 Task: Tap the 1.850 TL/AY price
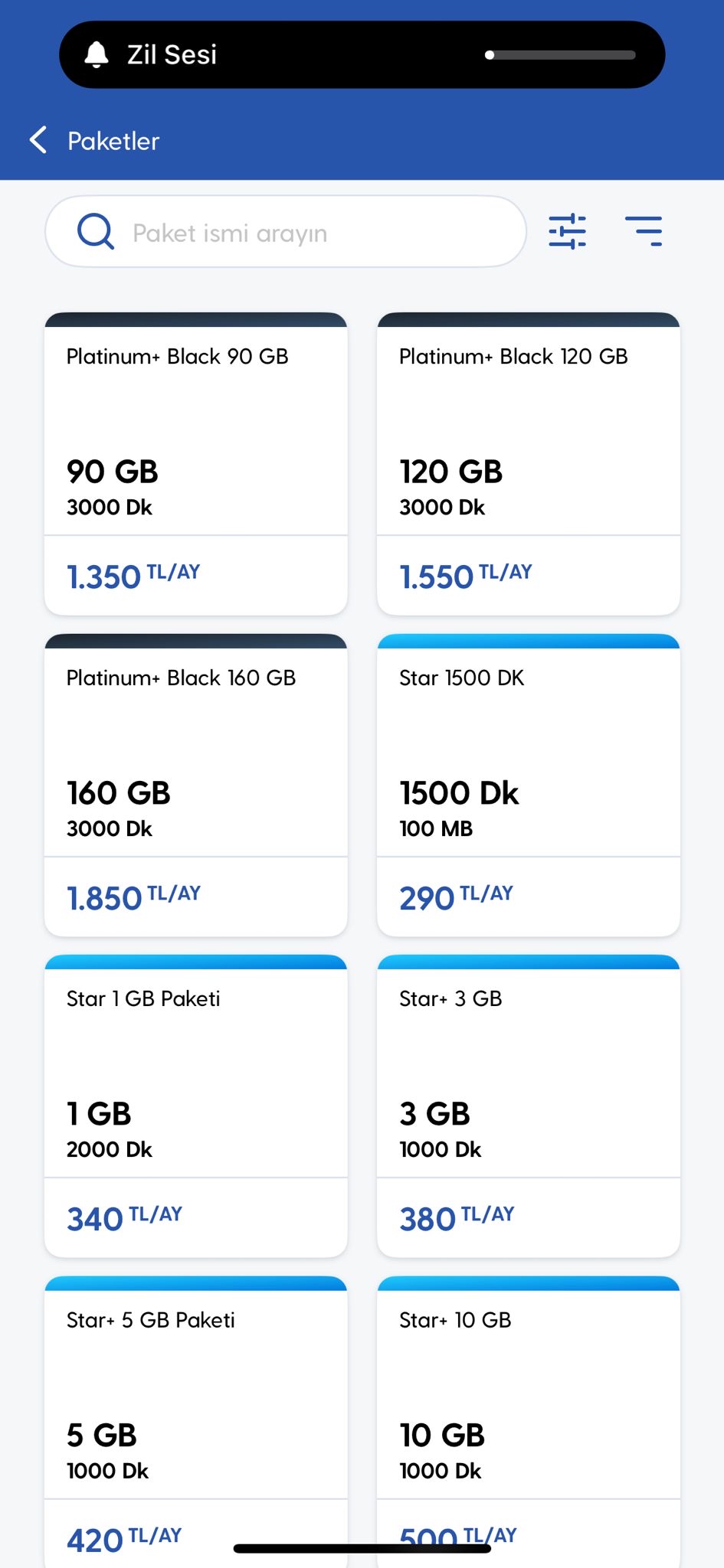(133, 897)
